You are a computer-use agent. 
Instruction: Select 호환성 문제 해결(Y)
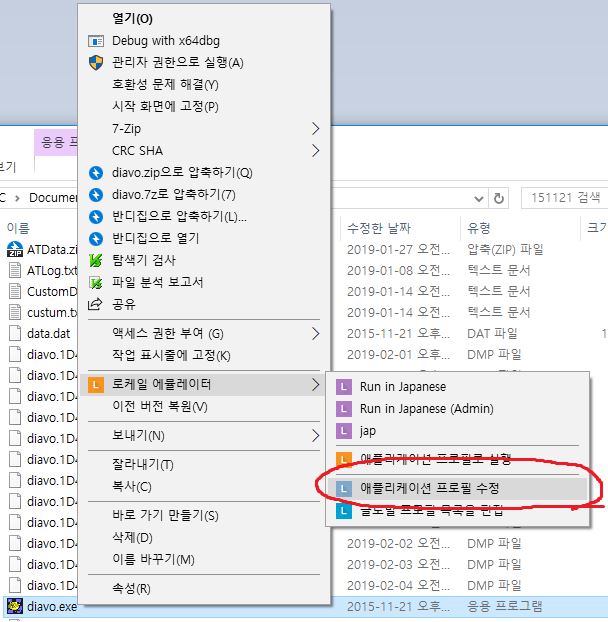(205, 84)
